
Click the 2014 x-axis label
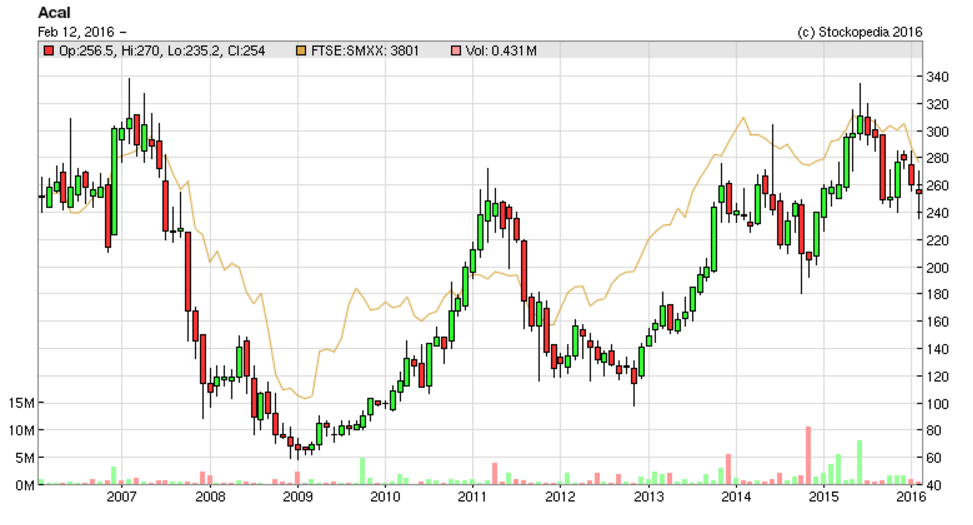736,496
